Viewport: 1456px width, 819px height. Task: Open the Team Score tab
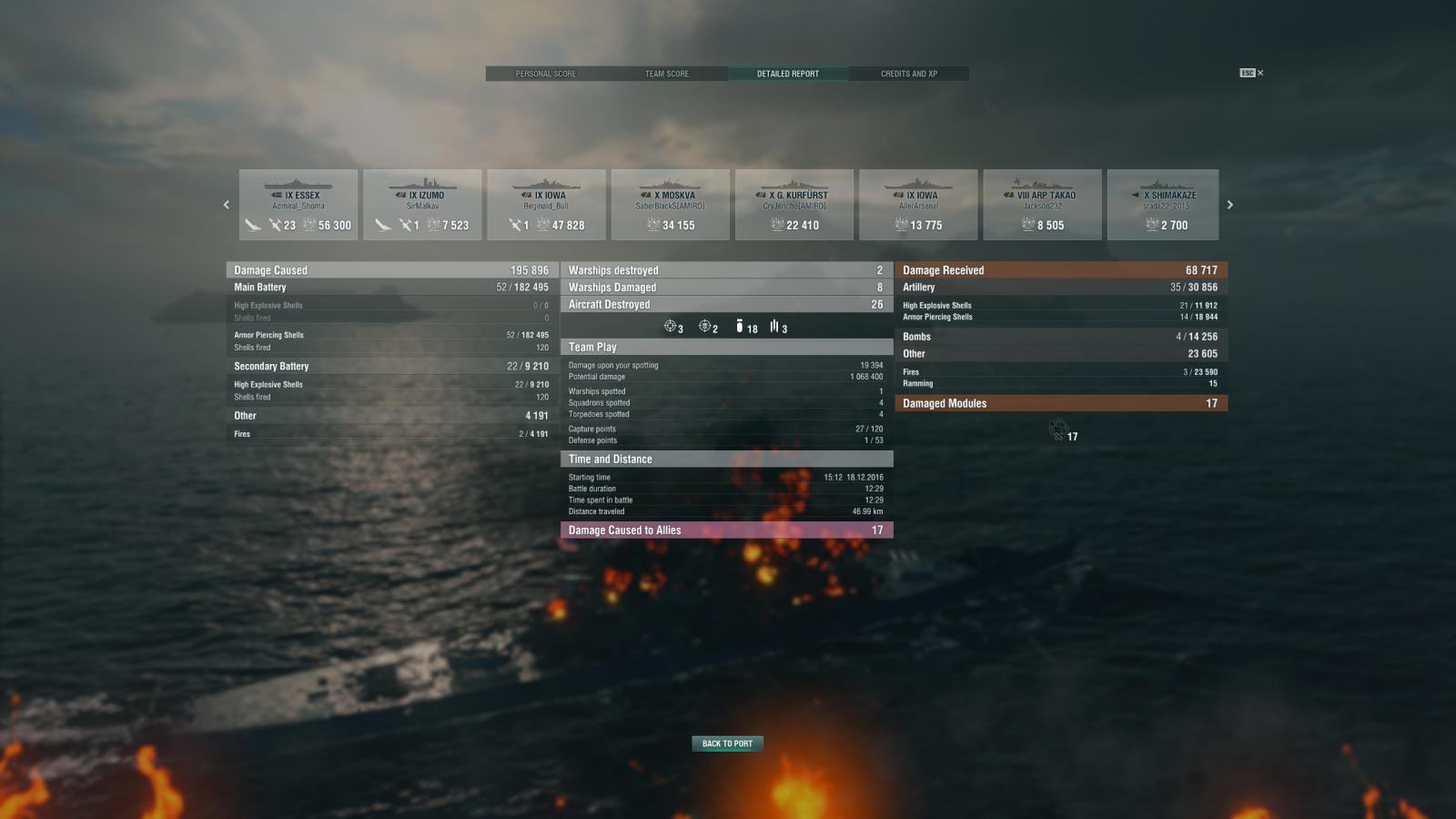(667, 74)
